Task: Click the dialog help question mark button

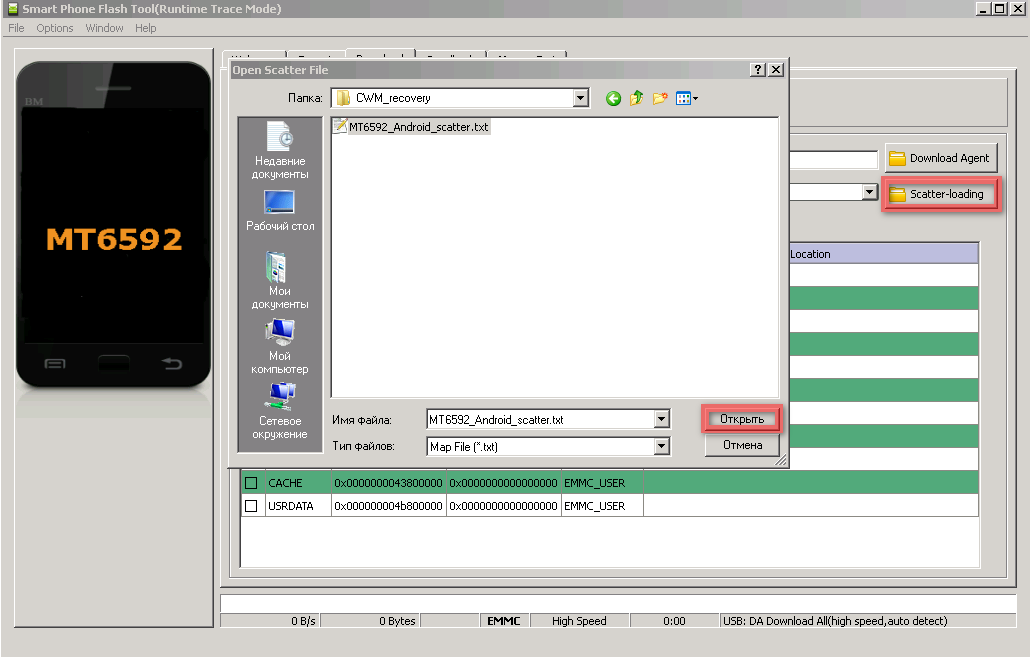Action: (758, 70)
